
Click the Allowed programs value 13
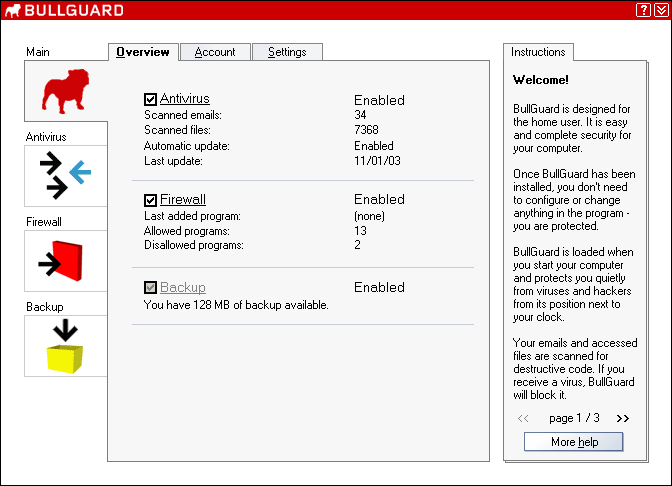[360, 231]
